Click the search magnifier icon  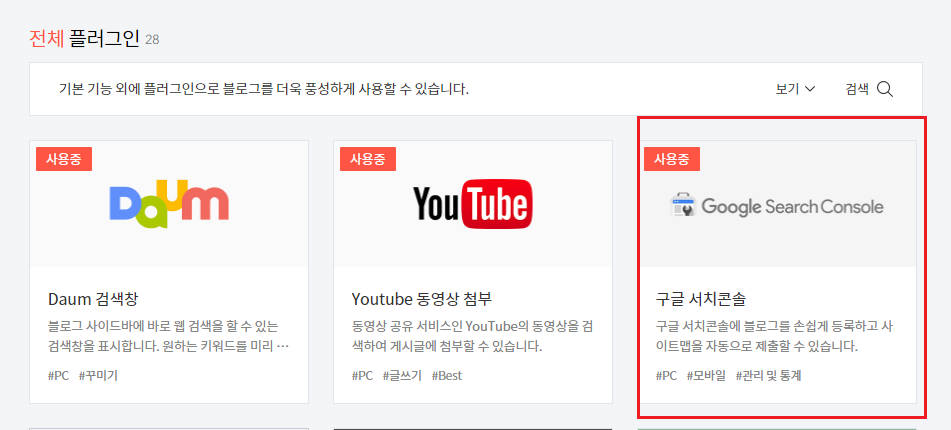[x=885, y=90]
